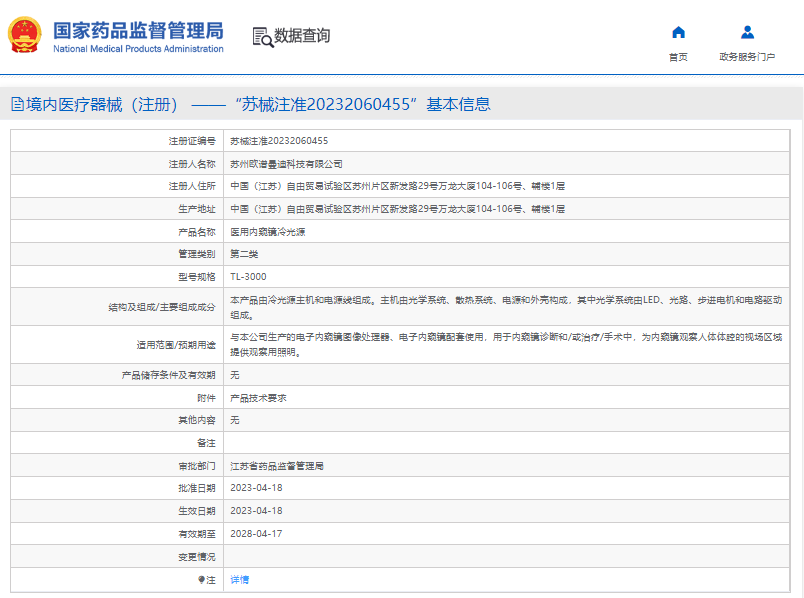
Task: Select expiry date 2028-04-17
Action: [x=256, y=534]
